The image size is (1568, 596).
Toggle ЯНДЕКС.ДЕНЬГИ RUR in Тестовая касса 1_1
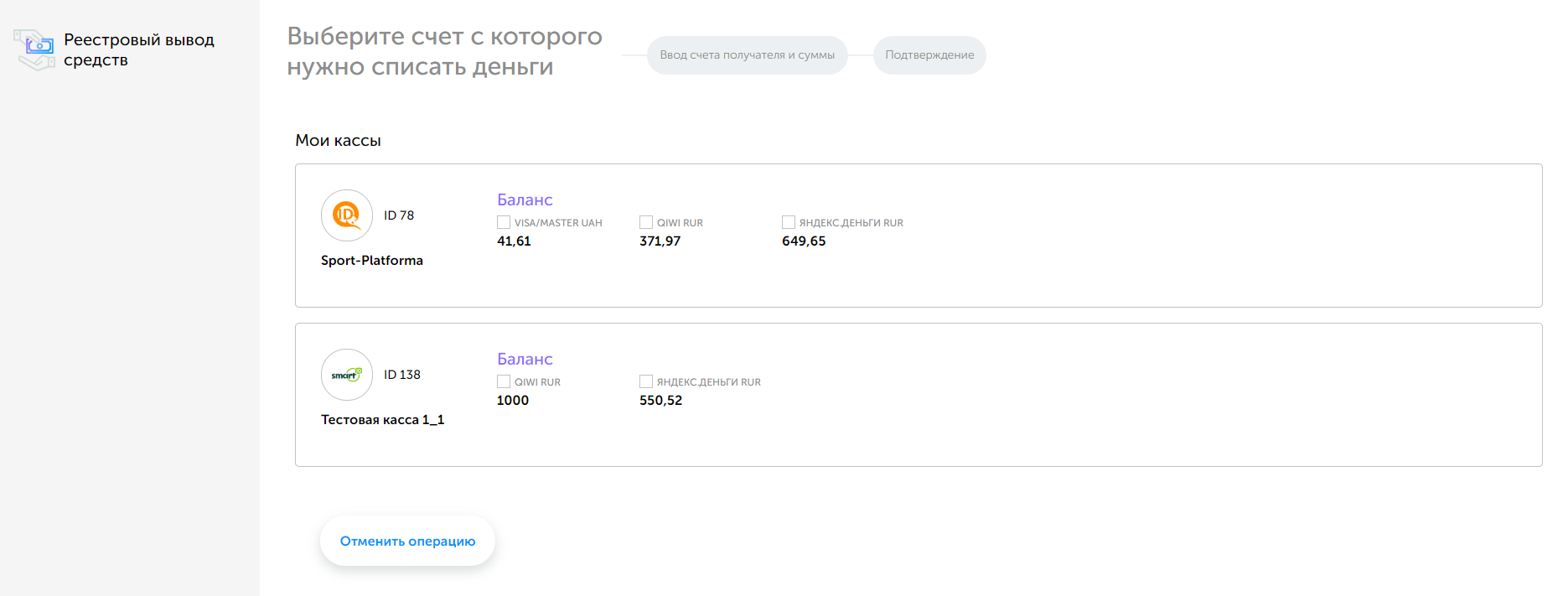(646, 381)
